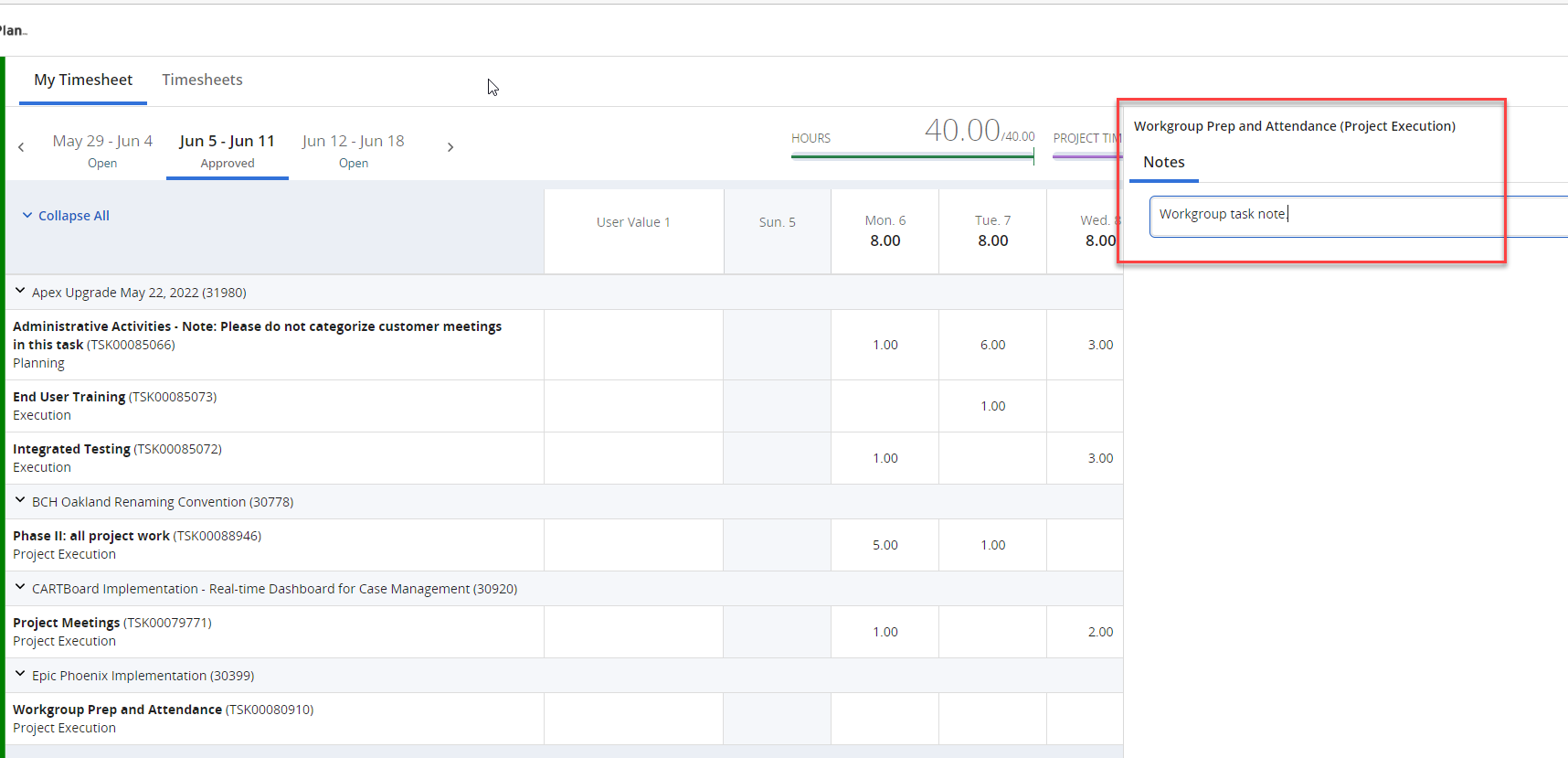Click the Mon. 6 column header
This screenshot has height=758, width=1568.
point(885,230)
